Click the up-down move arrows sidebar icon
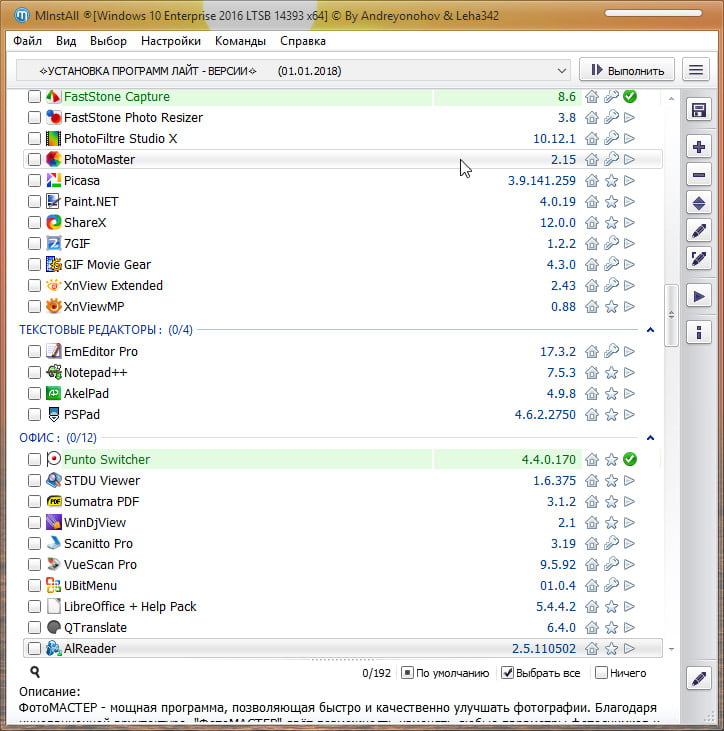Viewport: 724px width, 731px height. pyautogui.click(x=700, y=203)
